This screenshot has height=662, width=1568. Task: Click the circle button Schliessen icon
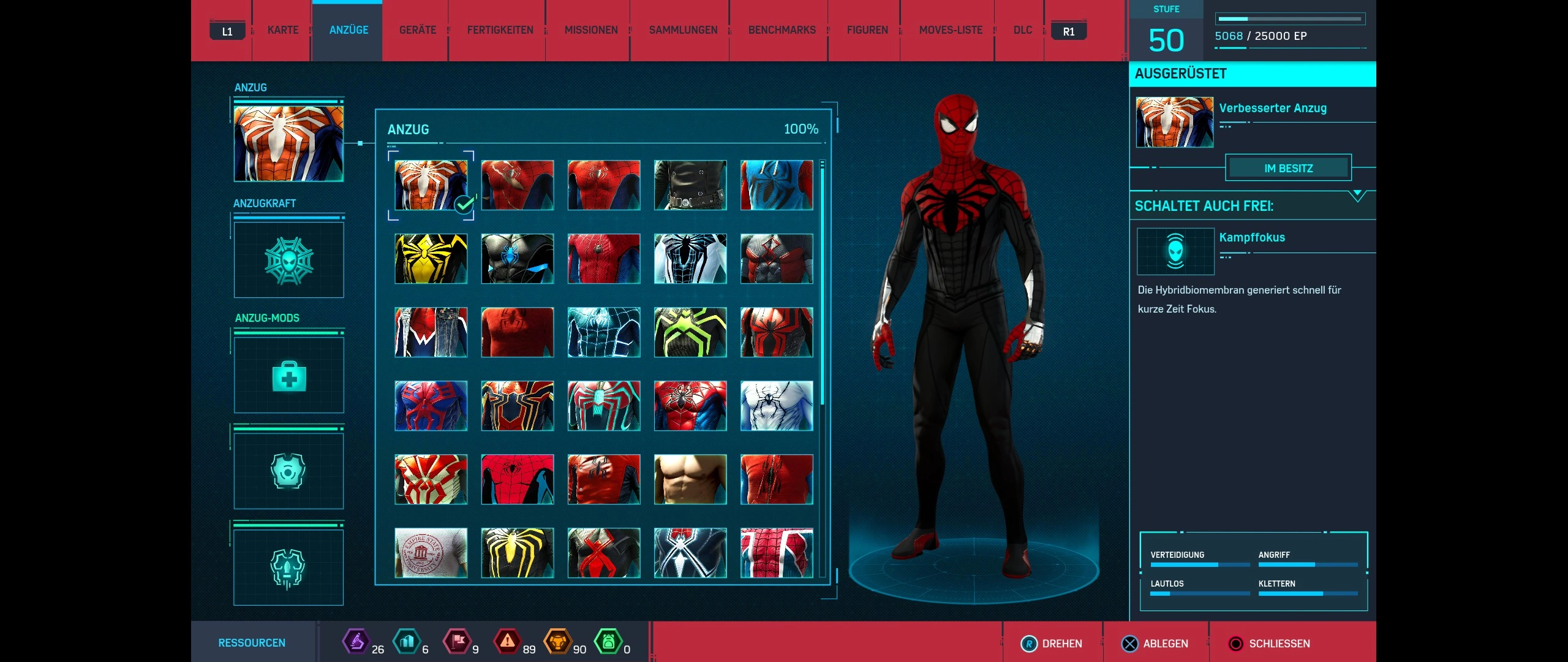click(1236, 644)
